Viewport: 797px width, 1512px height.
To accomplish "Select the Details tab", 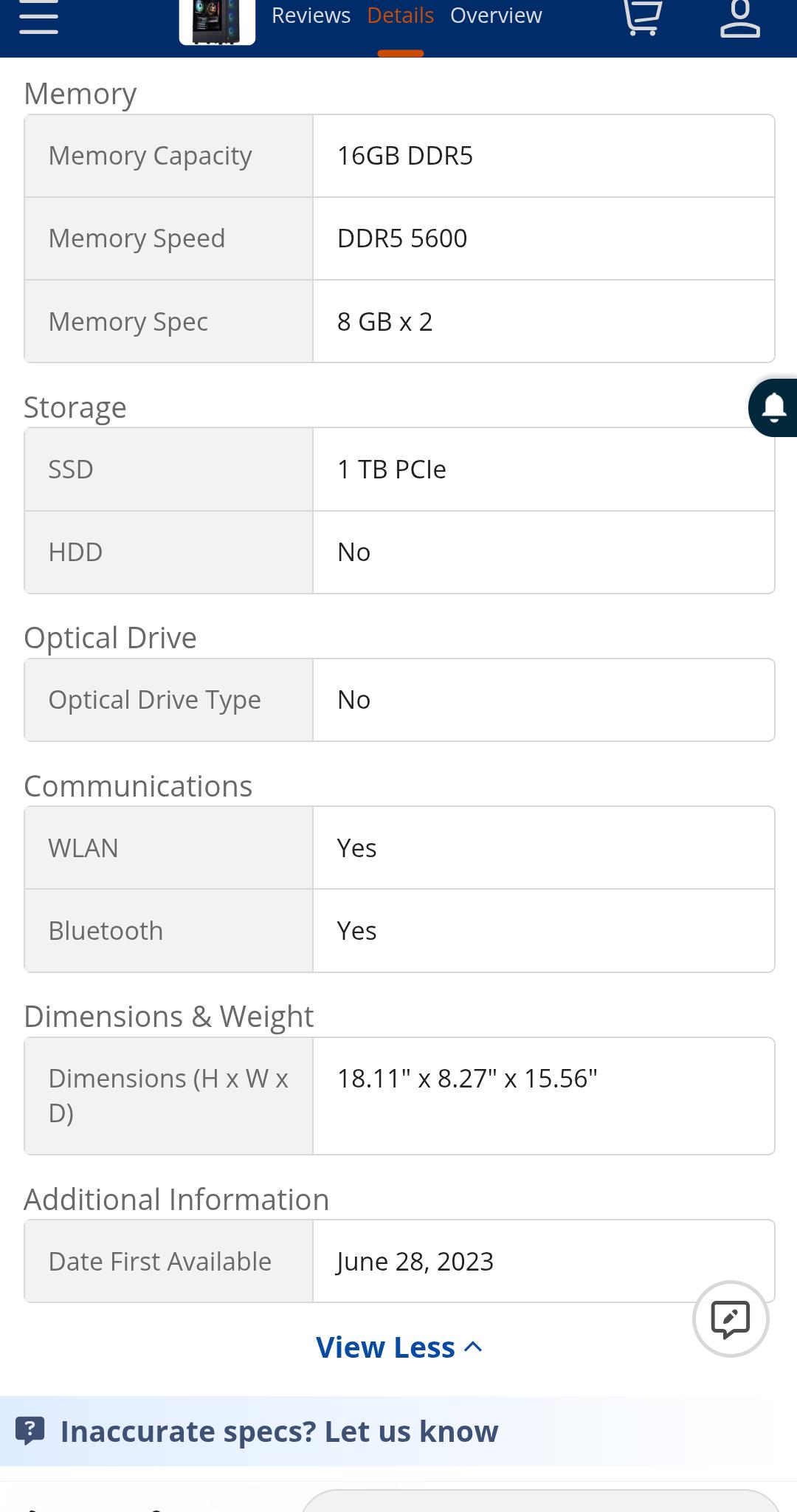I will 401,16.
